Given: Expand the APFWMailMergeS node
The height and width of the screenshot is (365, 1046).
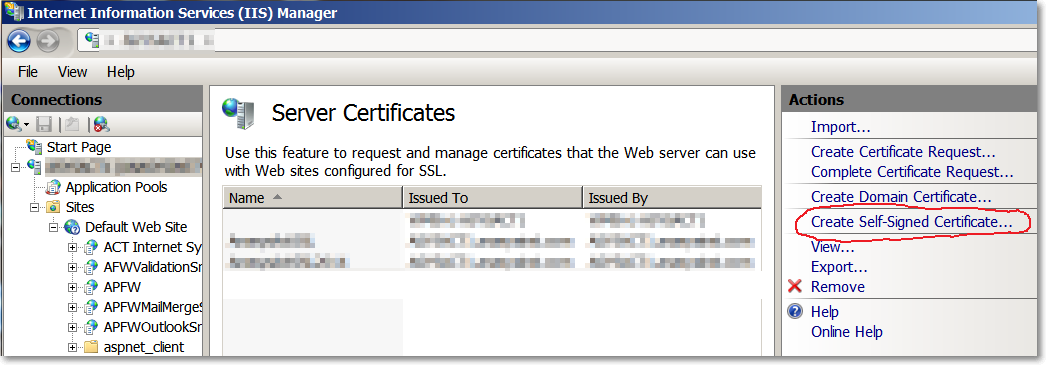Looking at the screenshot, I should pos(73,308).
